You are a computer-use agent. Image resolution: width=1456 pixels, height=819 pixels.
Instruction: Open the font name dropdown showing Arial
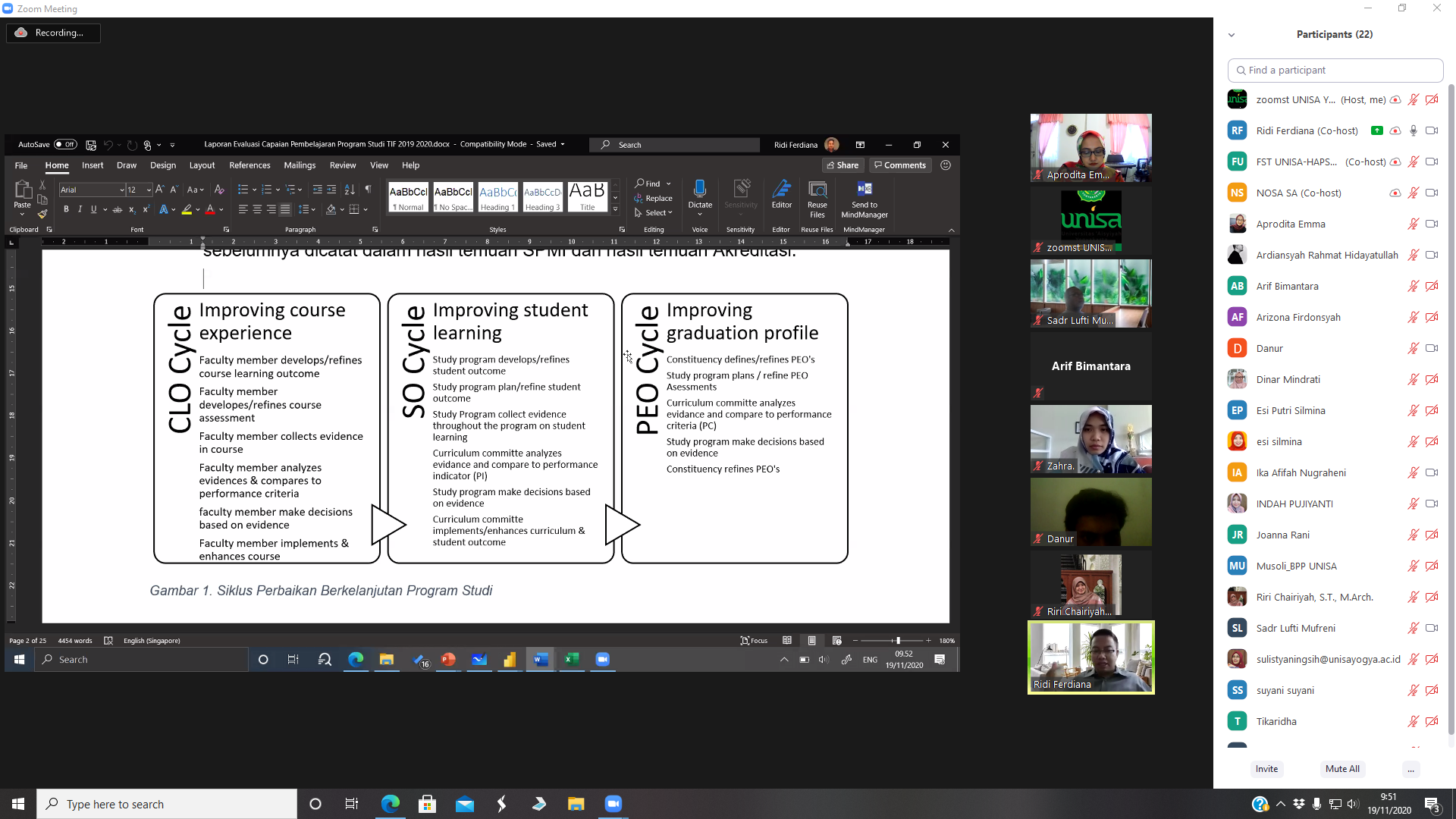[x=122, y=190]
